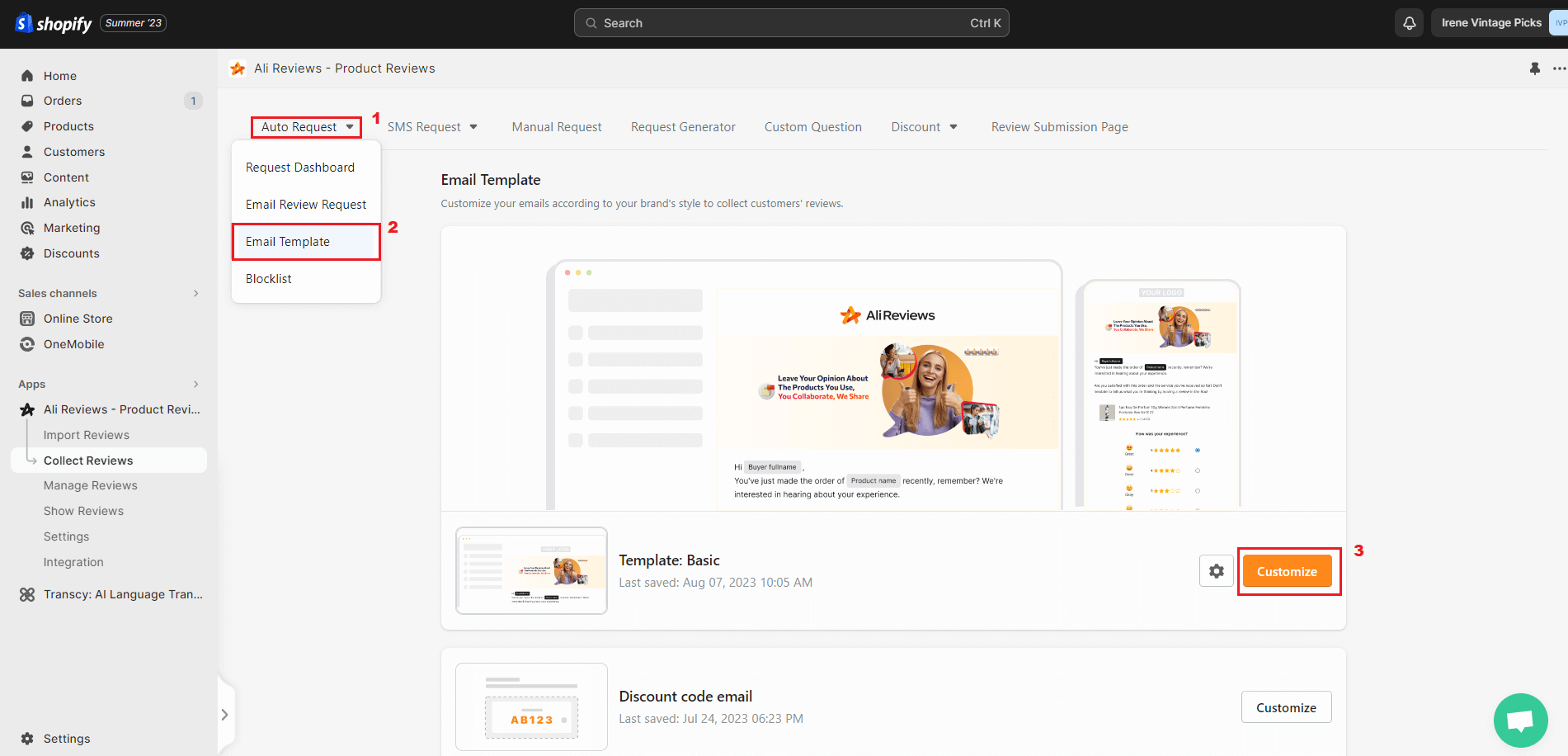This screenshot has height=756, width=1568.
Task: Click the Orders inbox icon
Action: (x=27, y=101)
